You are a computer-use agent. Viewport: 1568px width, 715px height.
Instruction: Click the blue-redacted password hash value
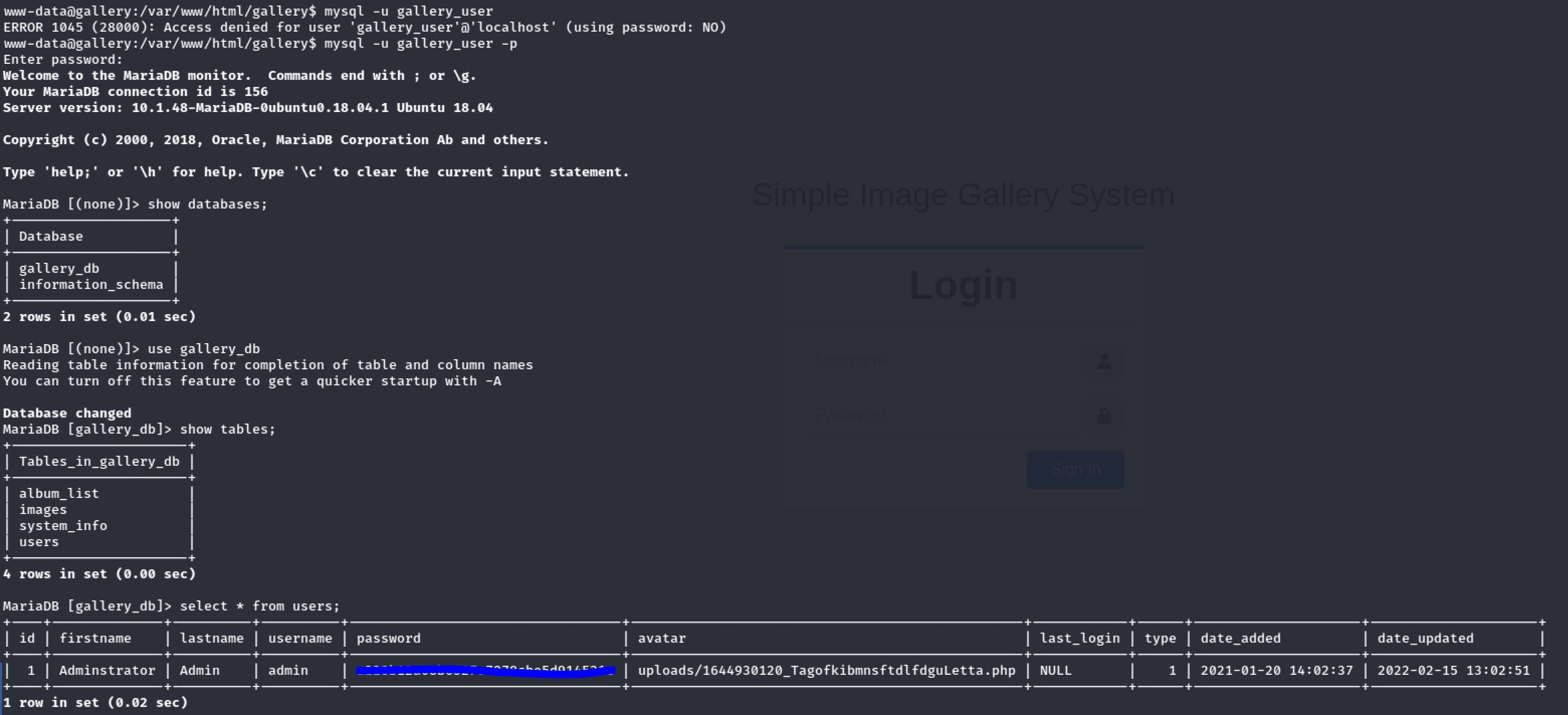[485, 671]
